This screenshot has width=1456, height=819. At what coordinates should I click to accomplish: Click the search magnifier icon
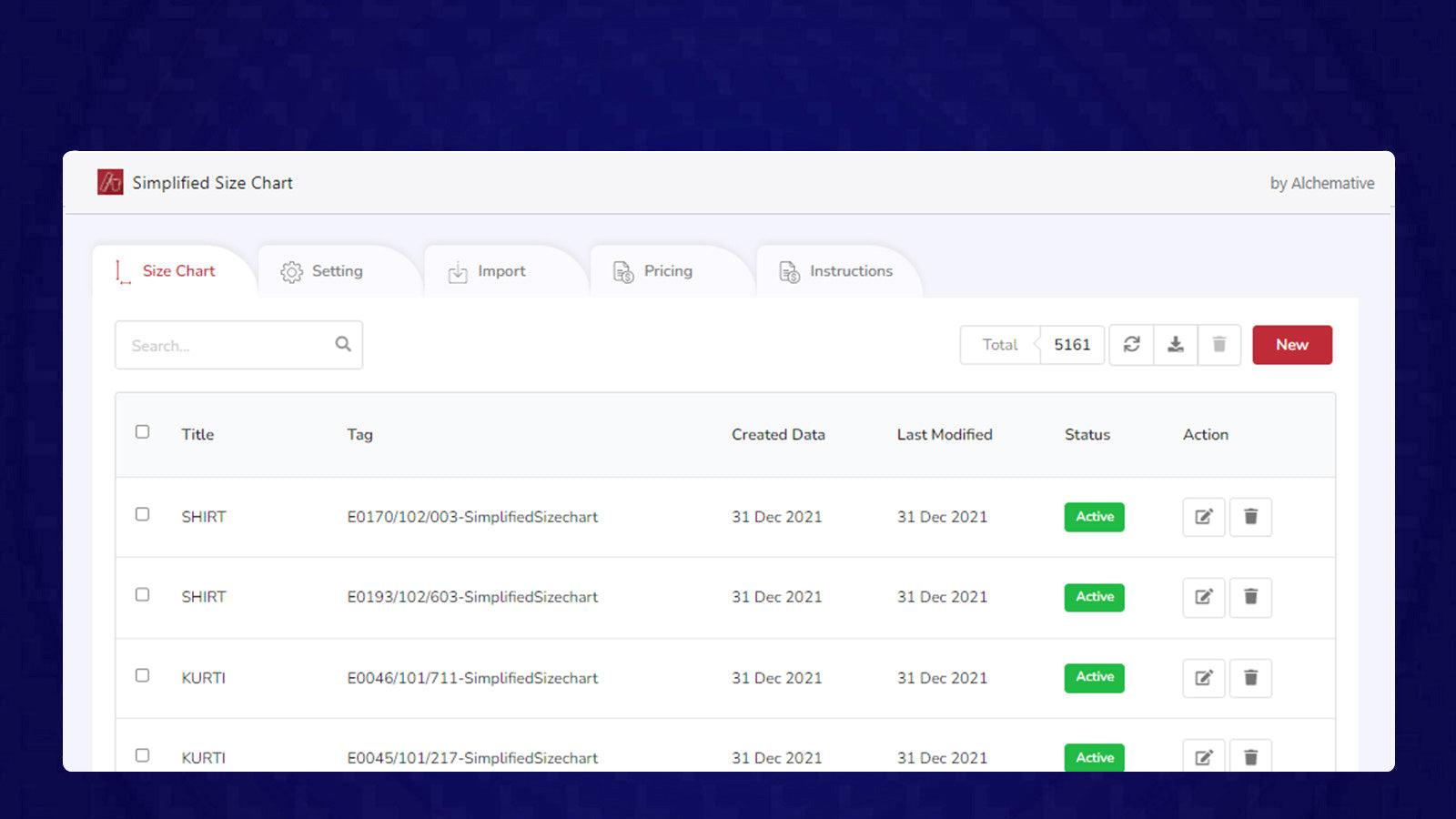click(x=343, y=344)
